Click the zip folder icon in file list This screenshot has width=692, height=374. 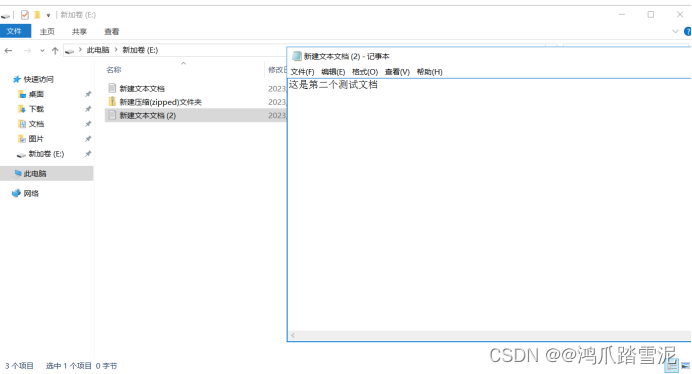(112, 102)
